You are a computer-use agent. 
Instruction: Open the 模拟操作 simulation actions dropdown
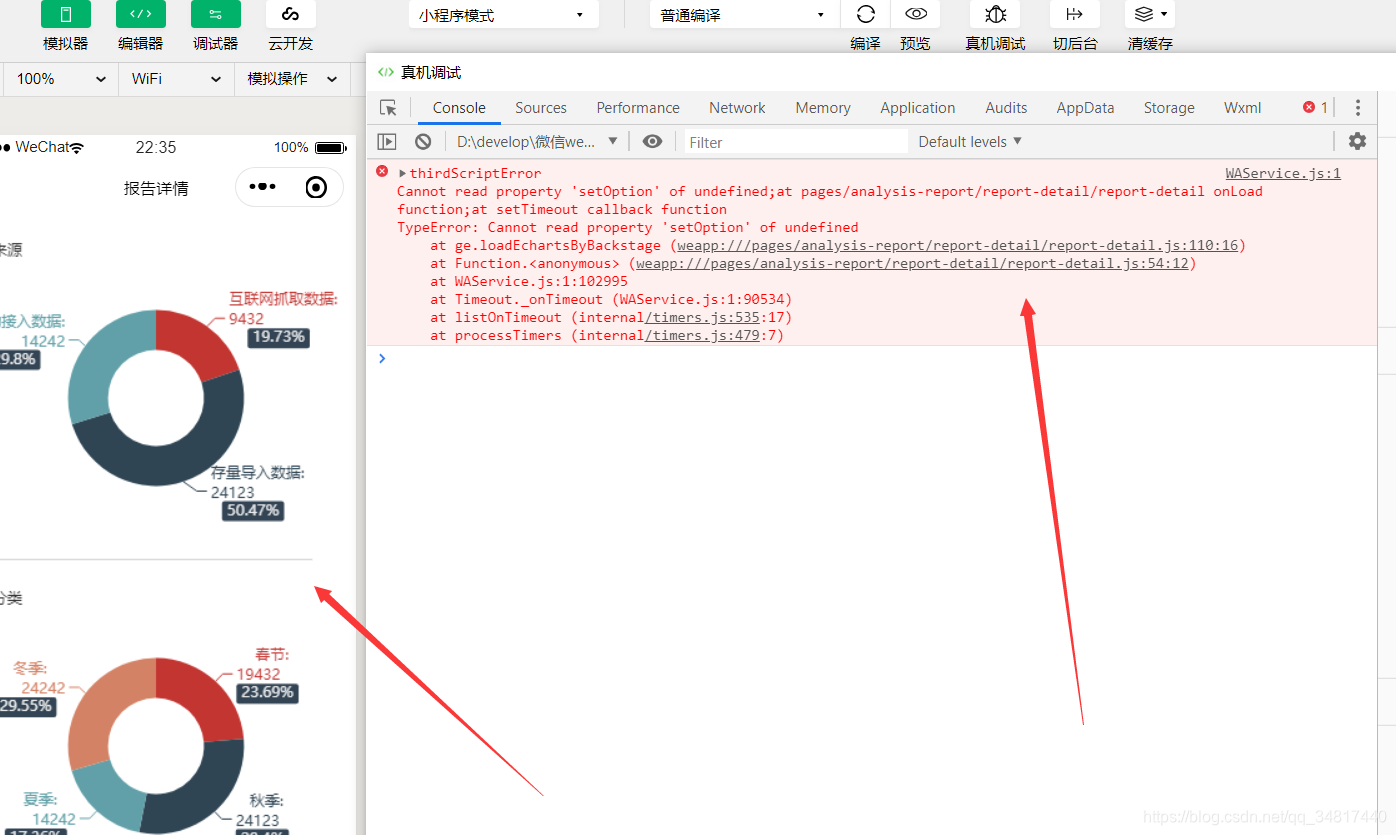point(292,79)
